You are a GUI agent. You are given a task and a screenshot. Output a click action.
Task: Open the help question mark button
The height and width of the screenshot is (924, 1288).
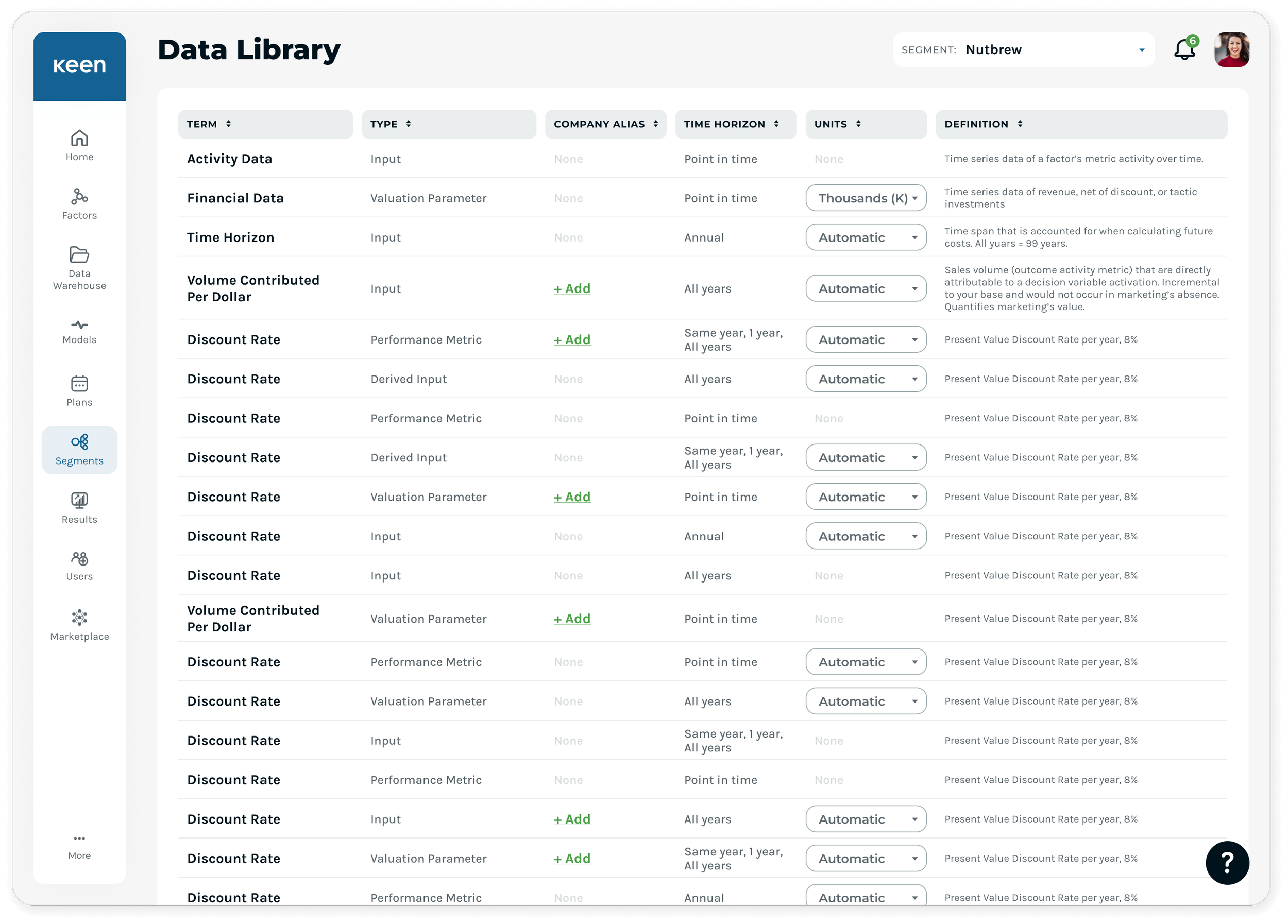point(1227,862)
